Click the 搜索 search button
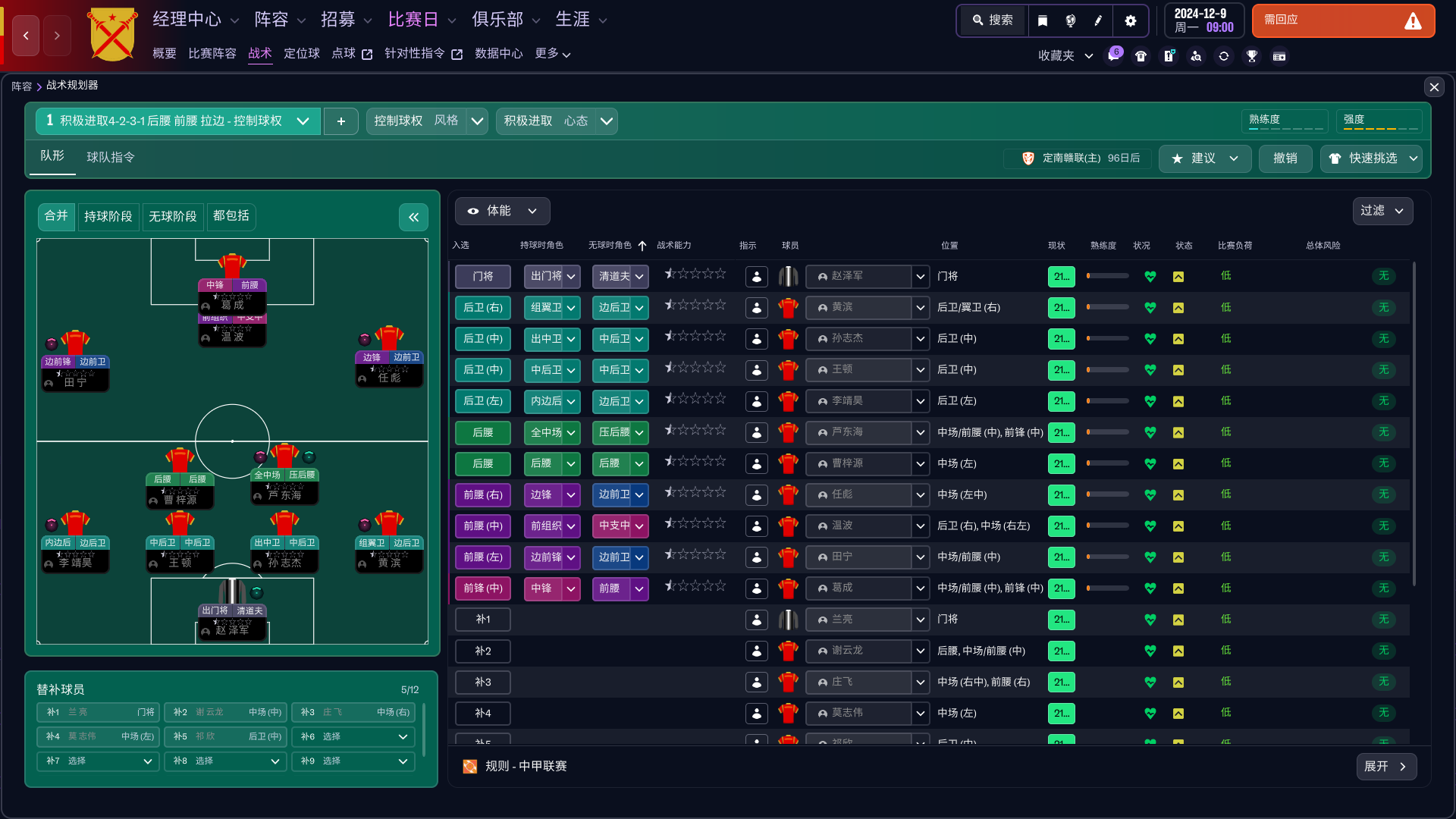 pyautogui.click(x=993, y=20)
